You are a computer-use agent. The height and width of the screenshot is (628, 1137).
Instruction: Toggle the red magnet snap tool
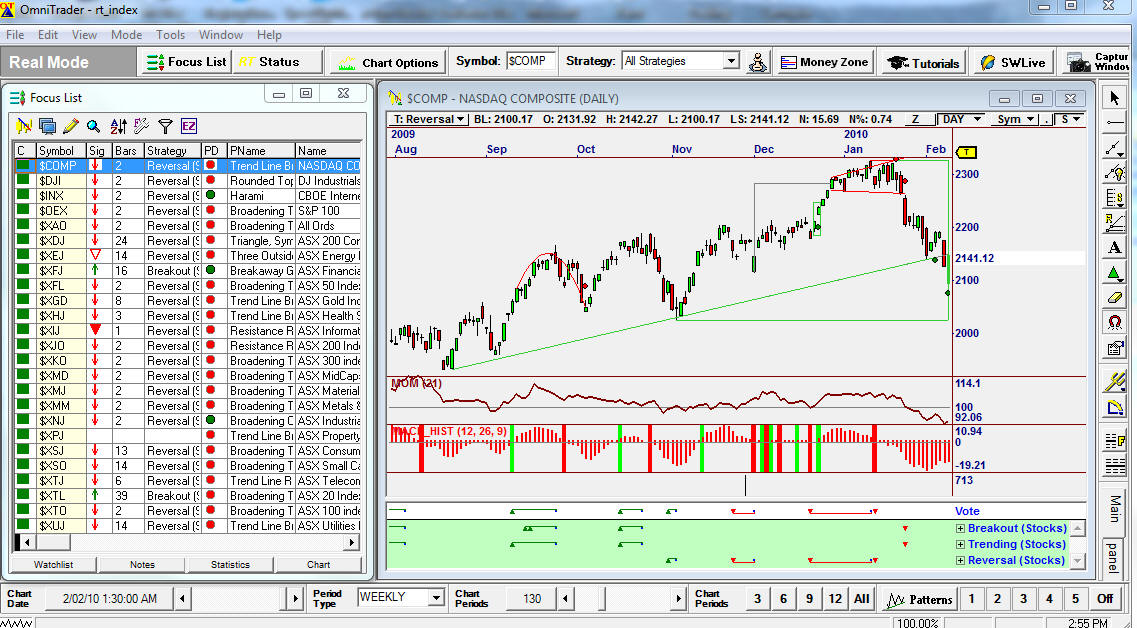tap(1115, 322)
